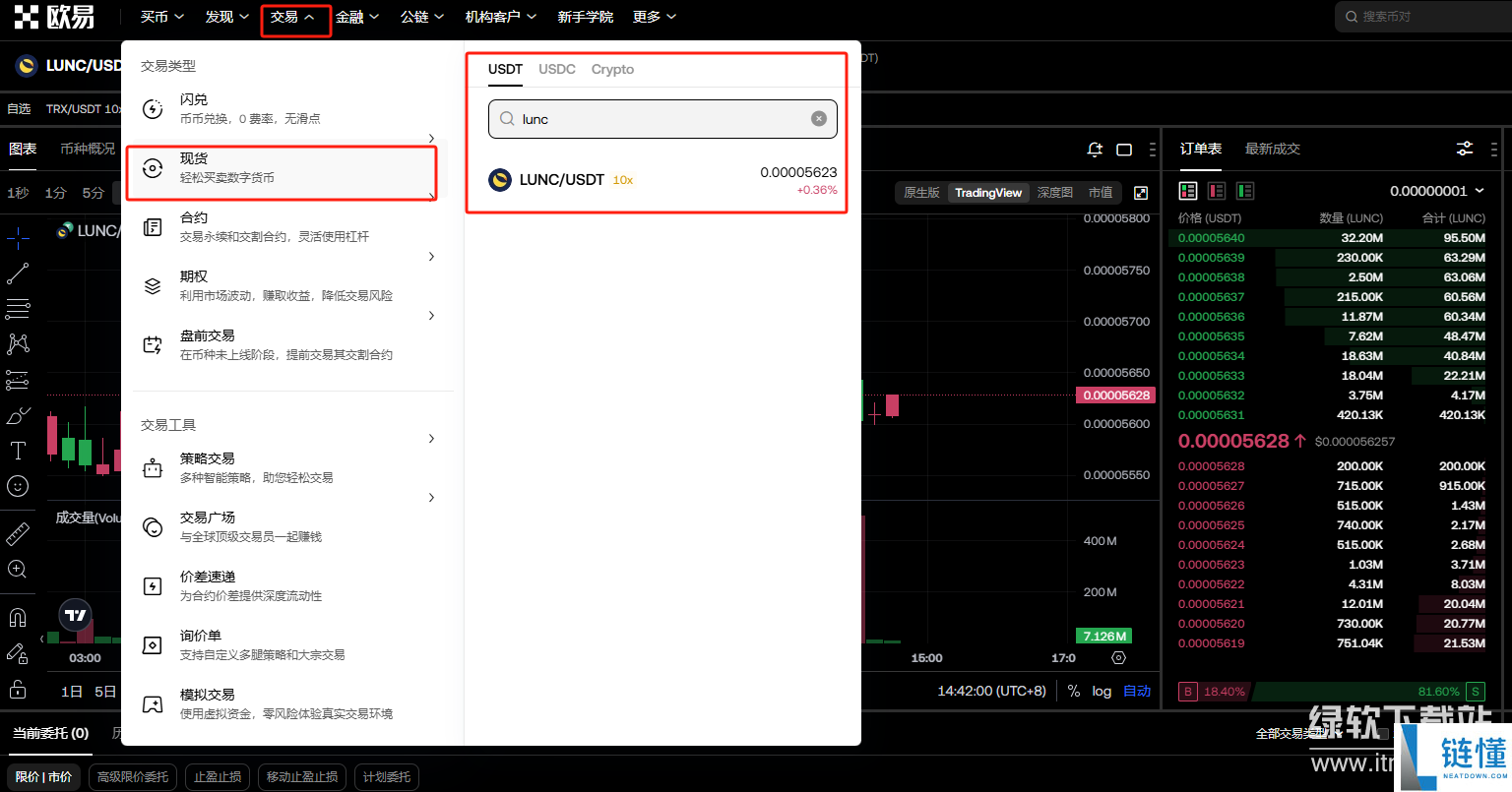
Task: Select the trend line drawing tool
Action: pyautogui.click(x=18, y=273)
